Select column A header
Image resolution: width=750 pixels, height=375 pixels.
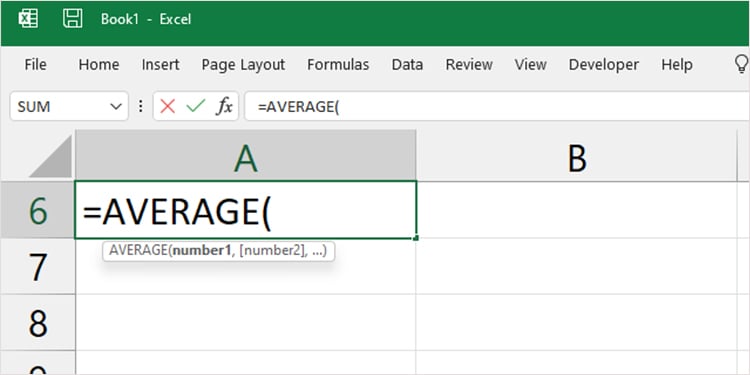[246, 156]
